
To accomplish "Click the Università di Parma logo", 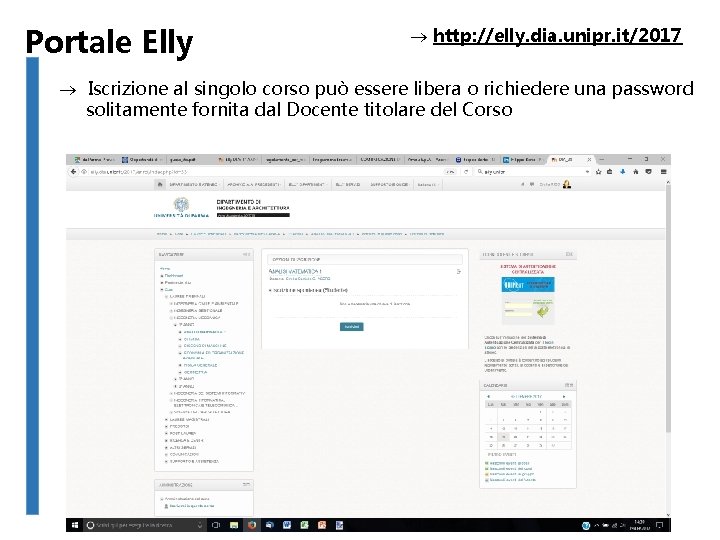I will tap(181, 208).
